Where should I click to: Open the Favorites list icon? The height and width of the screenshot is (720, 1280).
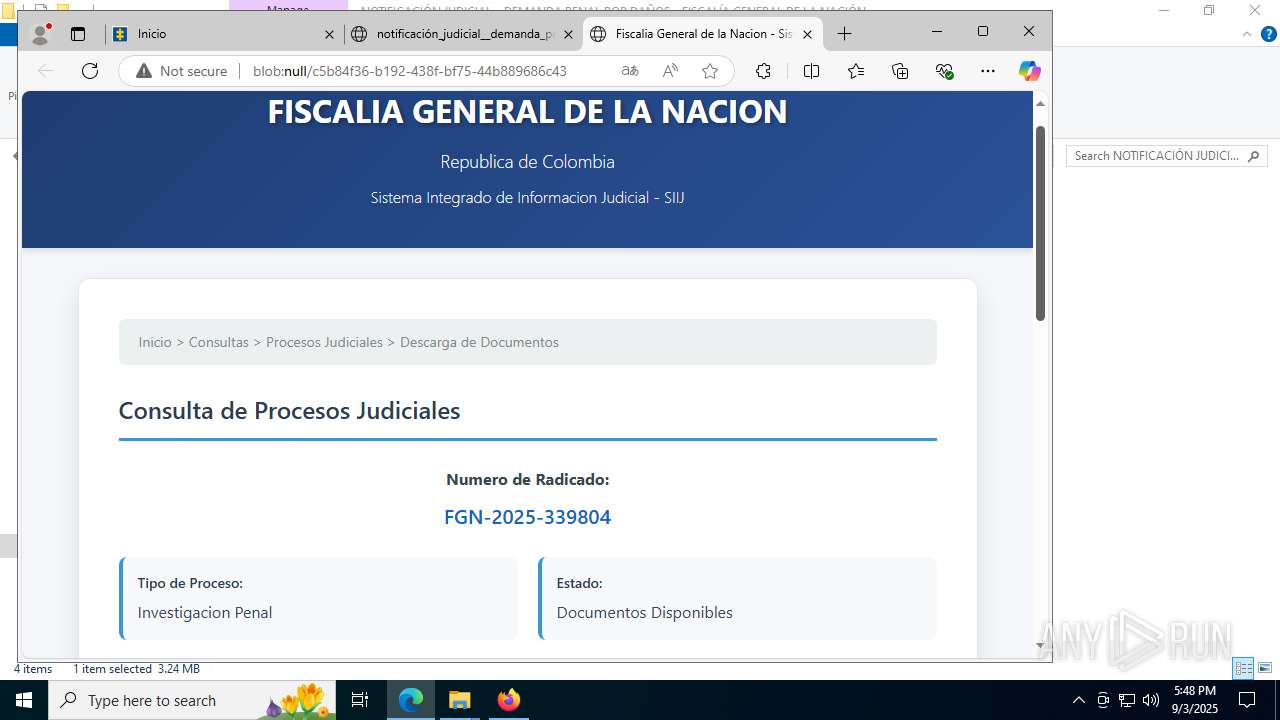(x=856, y=71)
